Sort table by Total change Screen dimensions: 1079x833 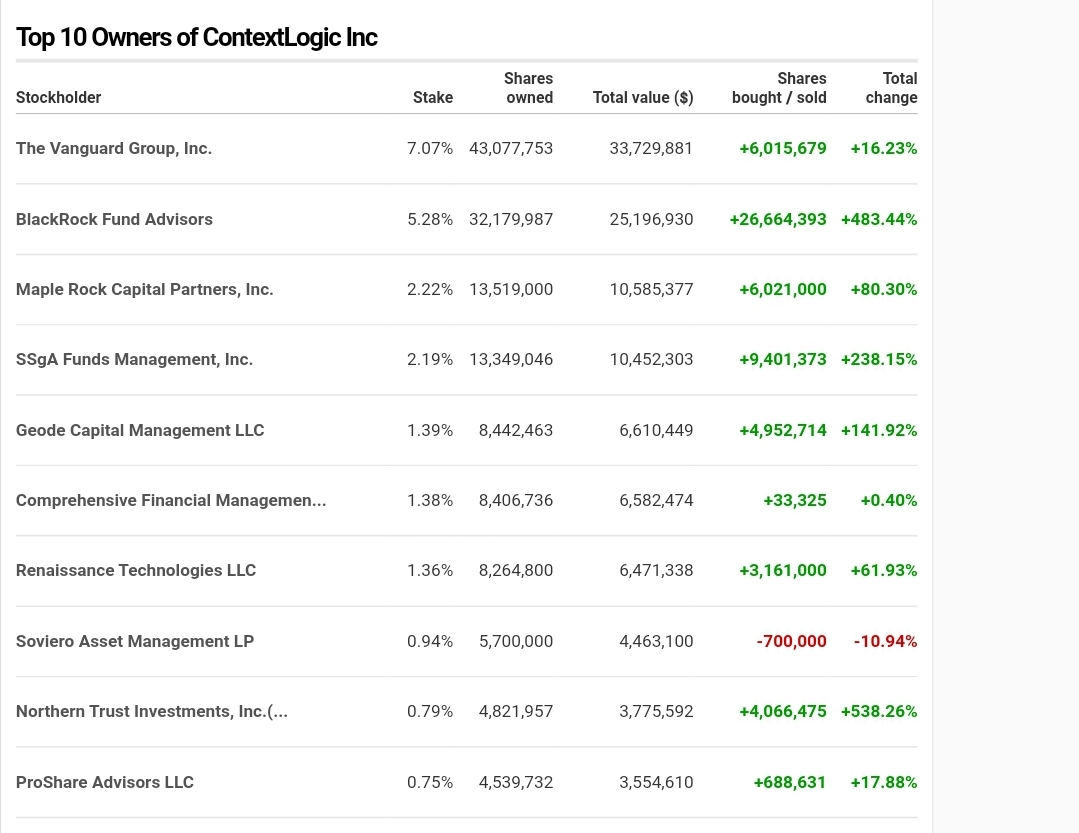(891, 88)
